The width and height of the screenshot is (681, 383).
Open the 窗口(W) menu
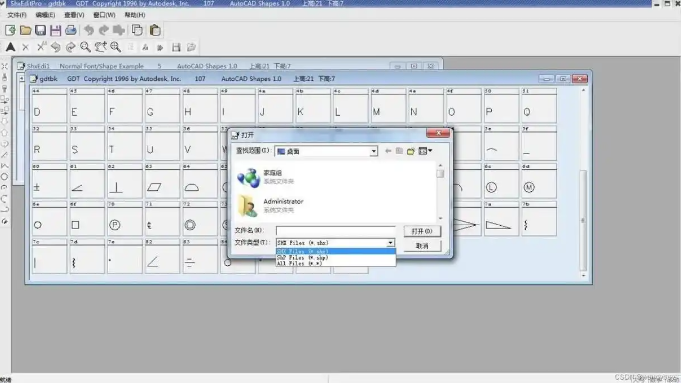pyautogui.click(x=104, y=15)
